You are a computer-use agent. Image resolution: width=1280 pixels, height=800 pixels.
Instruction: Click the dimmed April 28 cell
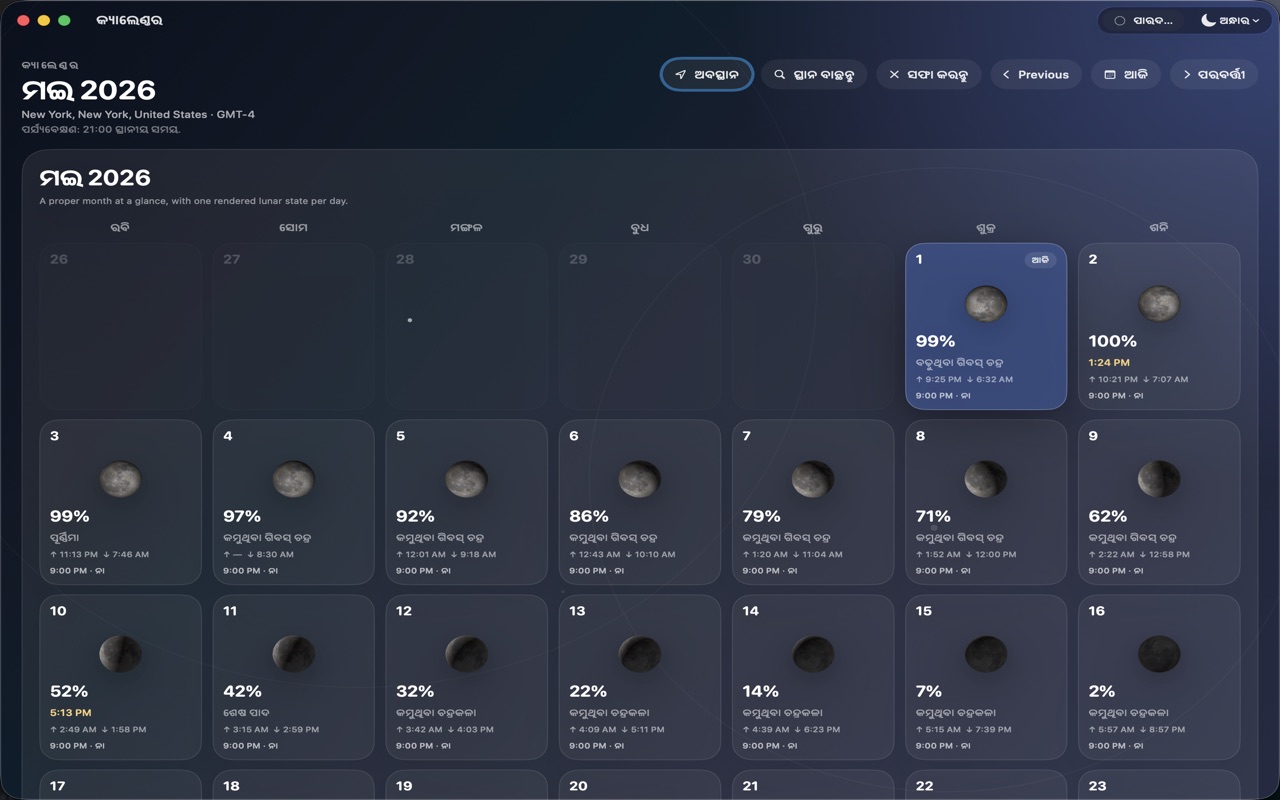click(x=466, y=326)
